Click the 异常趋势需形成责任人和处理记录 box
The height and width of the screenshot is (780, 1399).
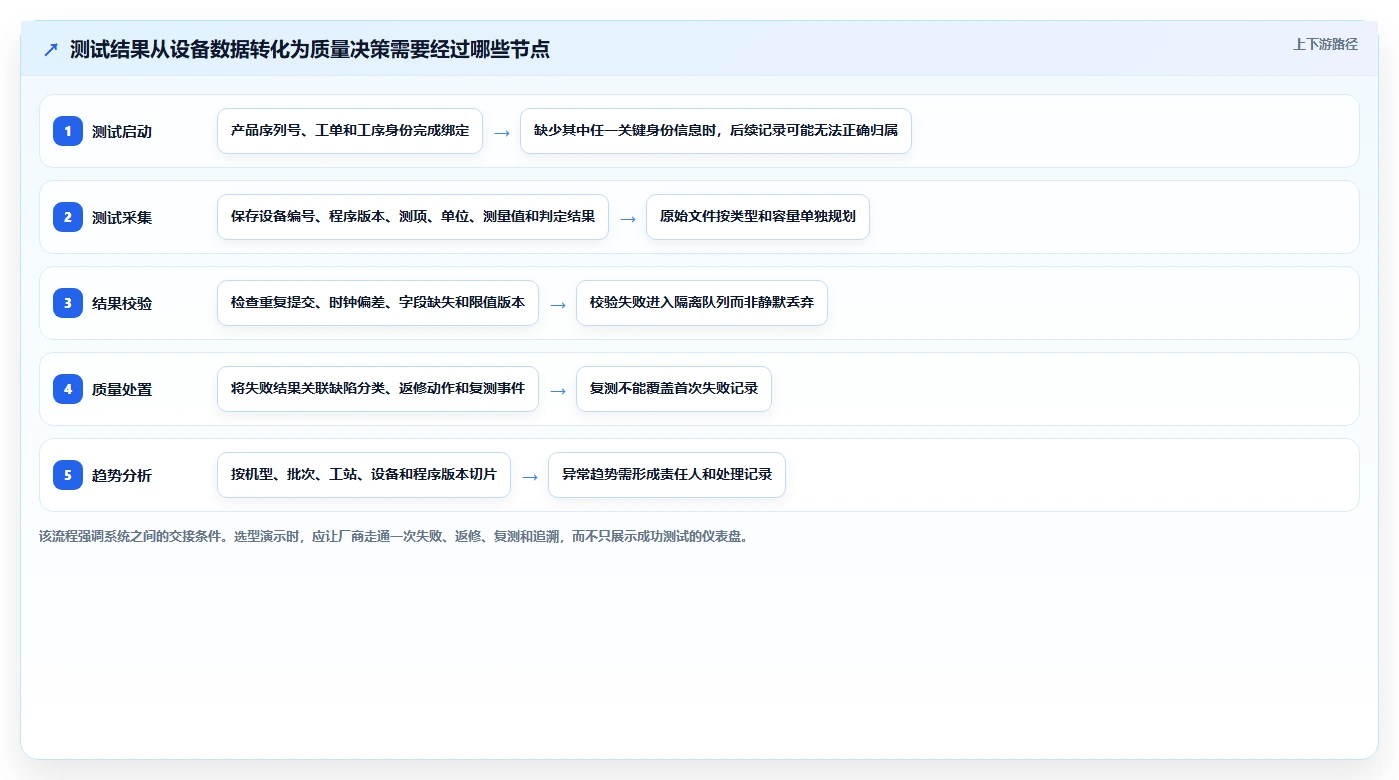click(667, 475)
